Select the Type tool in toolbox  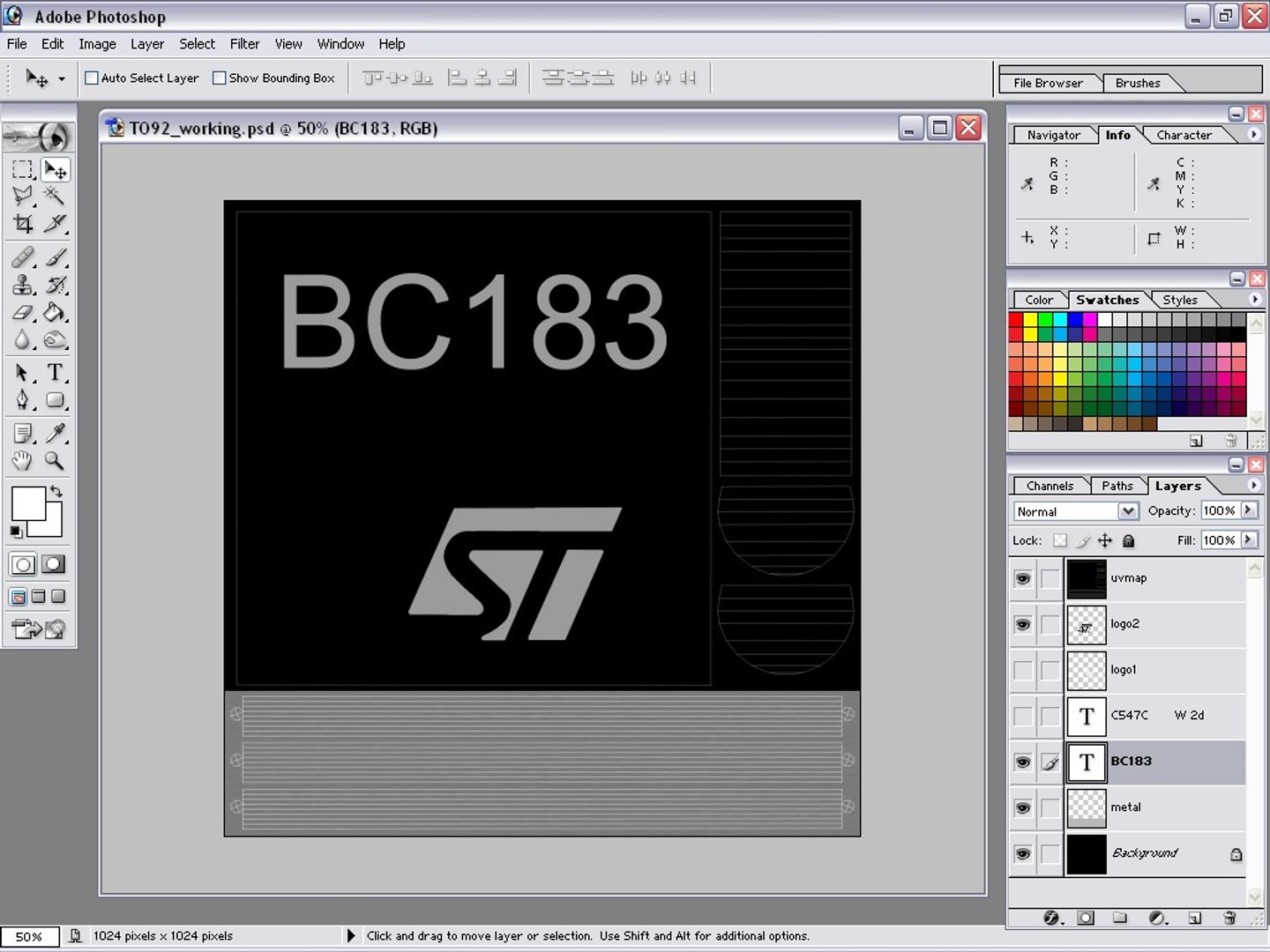pyautogui.click(x=55, y=373)
